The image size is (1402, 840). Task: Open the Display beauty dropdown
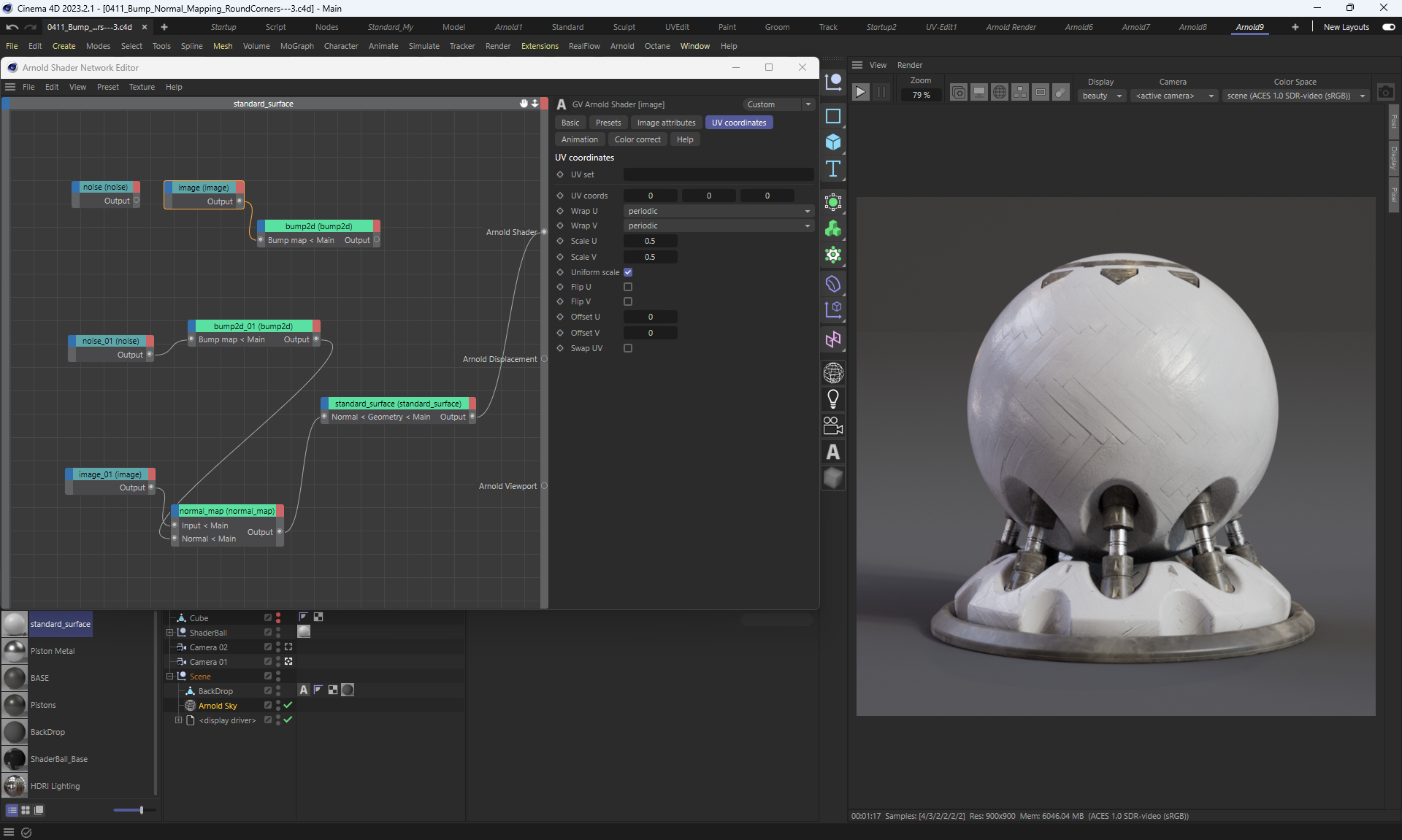coord(1101,96)
